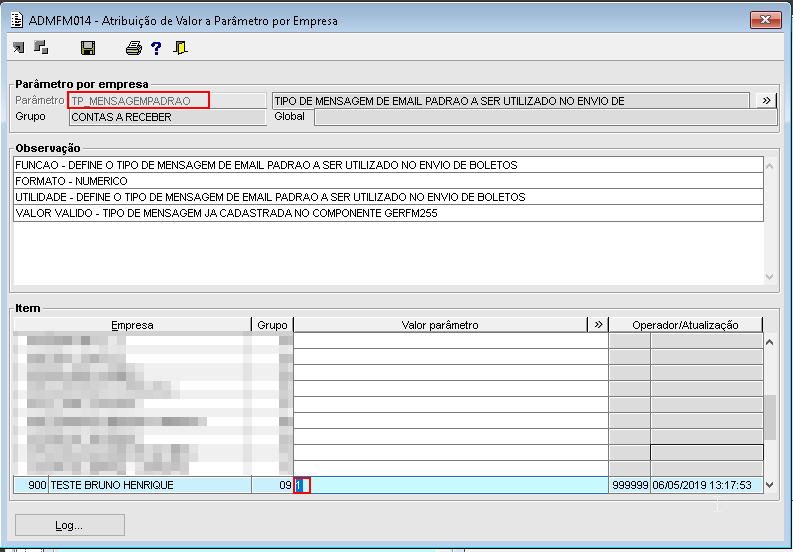Click the Log... button

point(70,525)
